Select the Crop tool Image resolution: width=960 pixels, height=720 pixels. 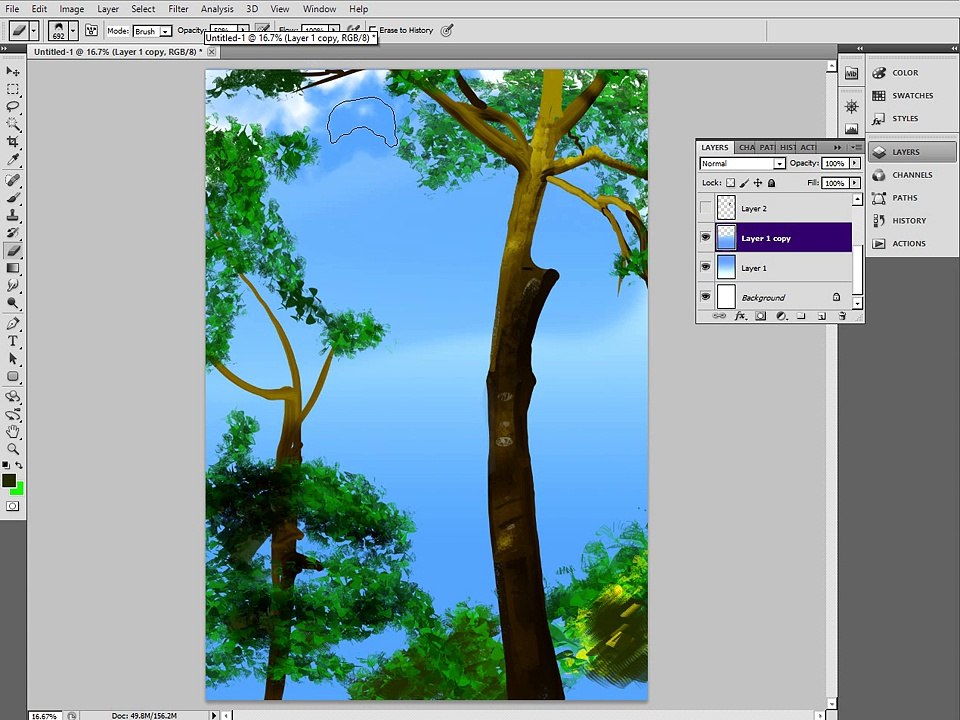[x=13, y=142]
